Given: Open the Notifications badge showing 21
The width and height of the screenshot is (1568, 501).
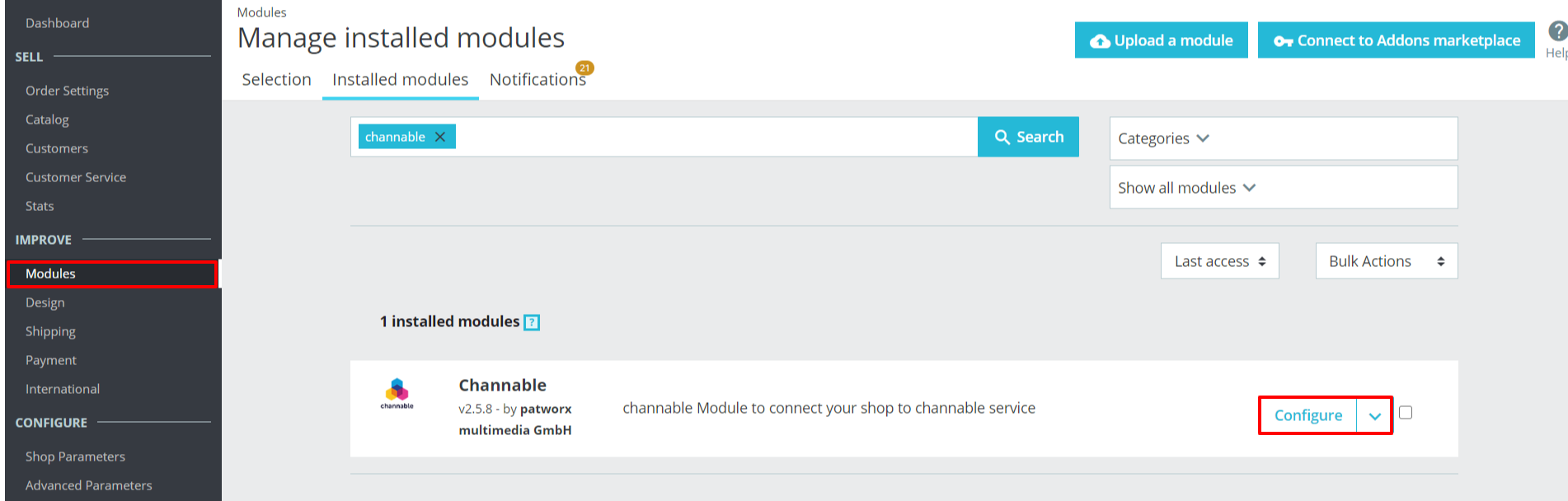Looking at the screenshot, I should pyautogui.click(x=584, y=68).
